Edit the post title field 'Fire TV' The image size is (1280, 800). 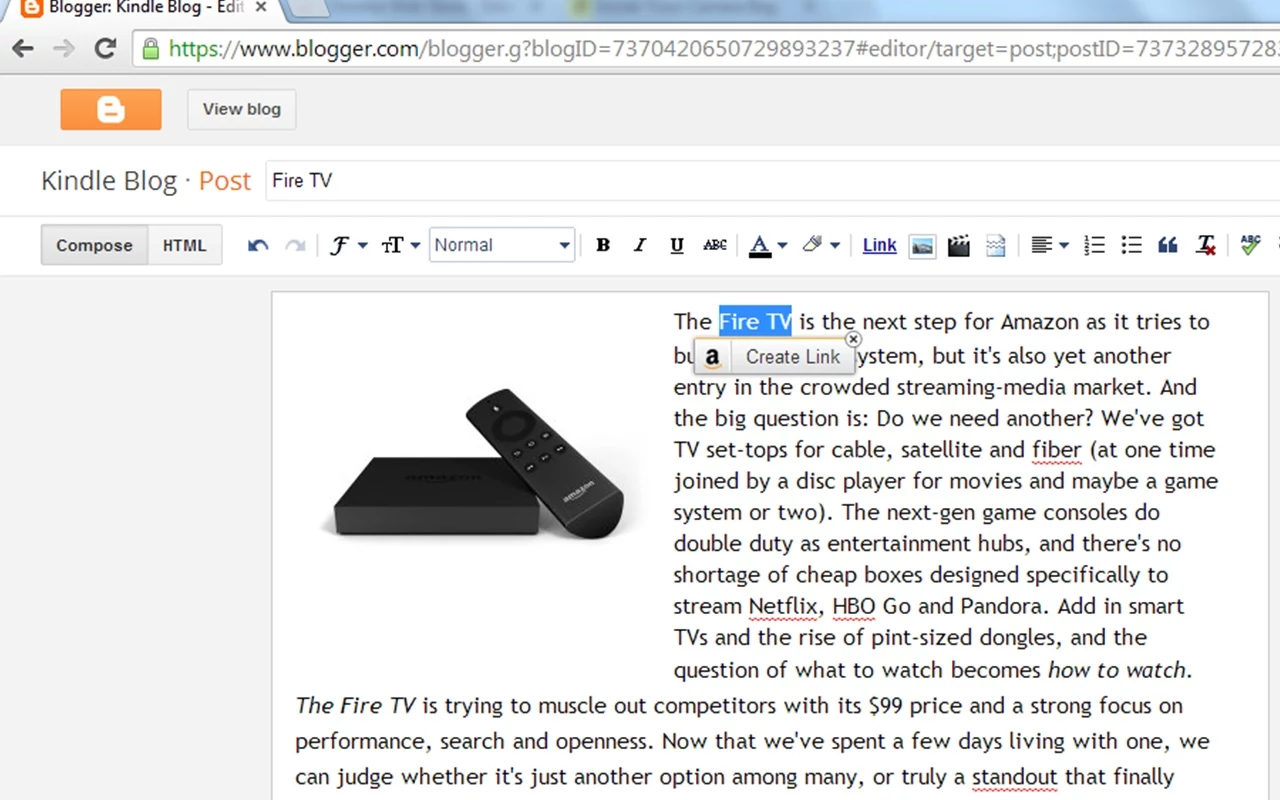pos(772,181)
